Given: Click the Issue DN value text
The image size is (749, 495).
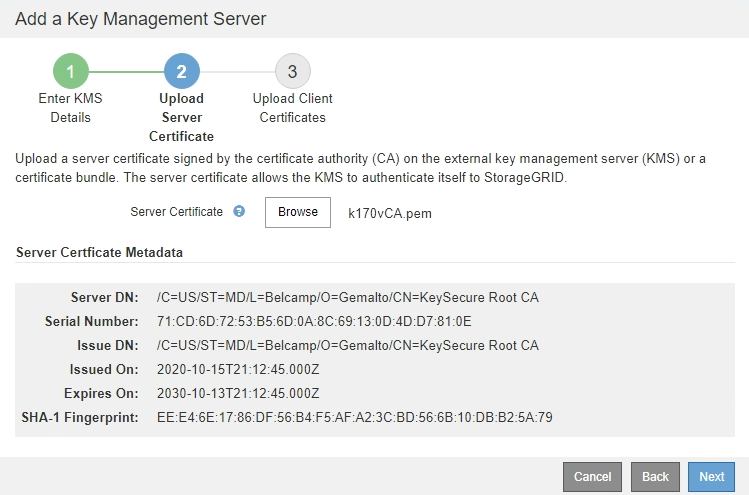Looking at the screenshot, I should (347, 346).
